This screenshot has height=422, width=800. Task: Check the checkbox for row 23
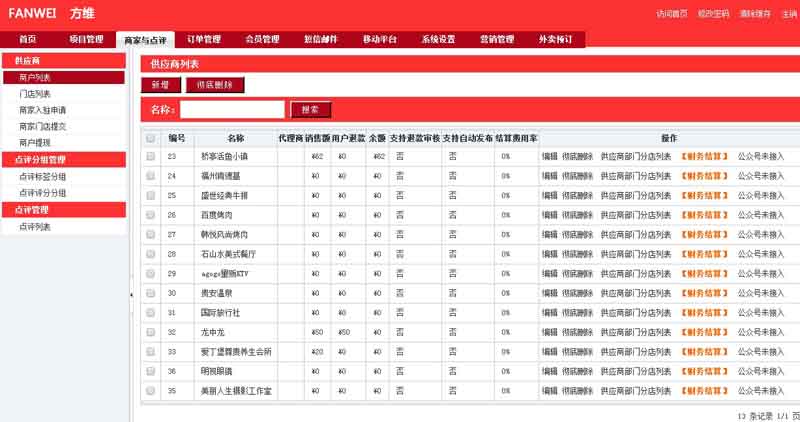(151, 156)
